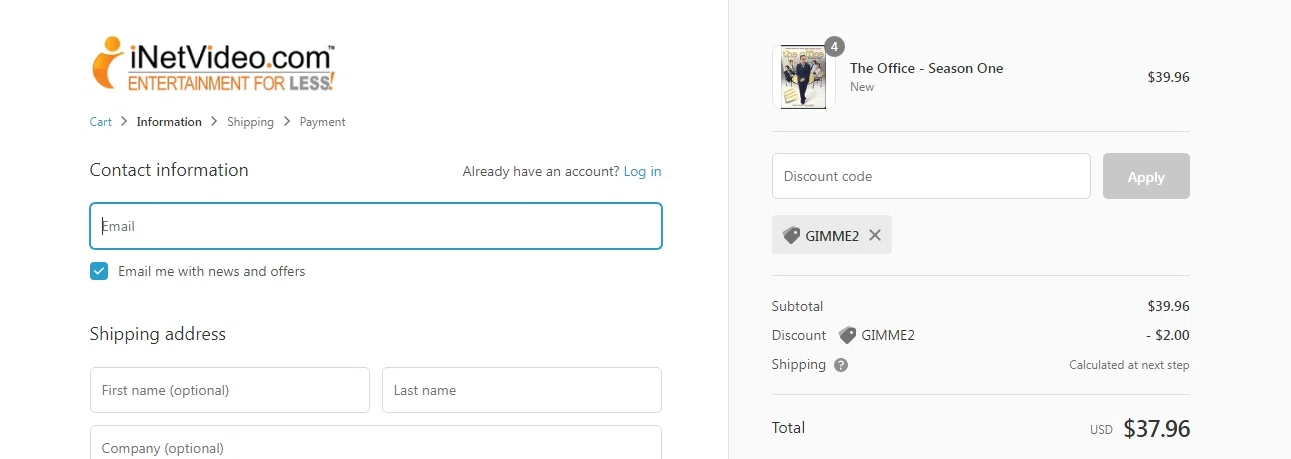This screenshot has height=459, width=1291.
Task: Go back to Cart breadcrumb
Action: click(101, 122)
